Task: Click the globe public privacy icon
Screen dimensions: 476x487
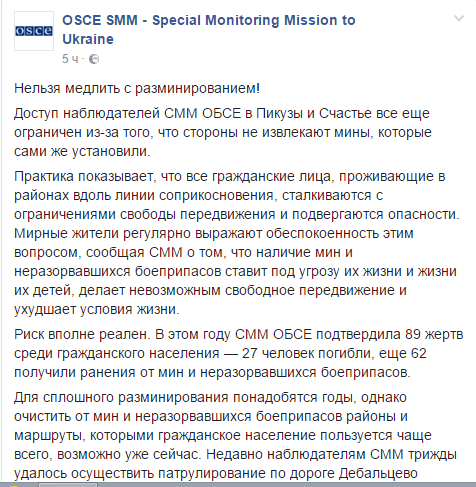Action: 94,59
